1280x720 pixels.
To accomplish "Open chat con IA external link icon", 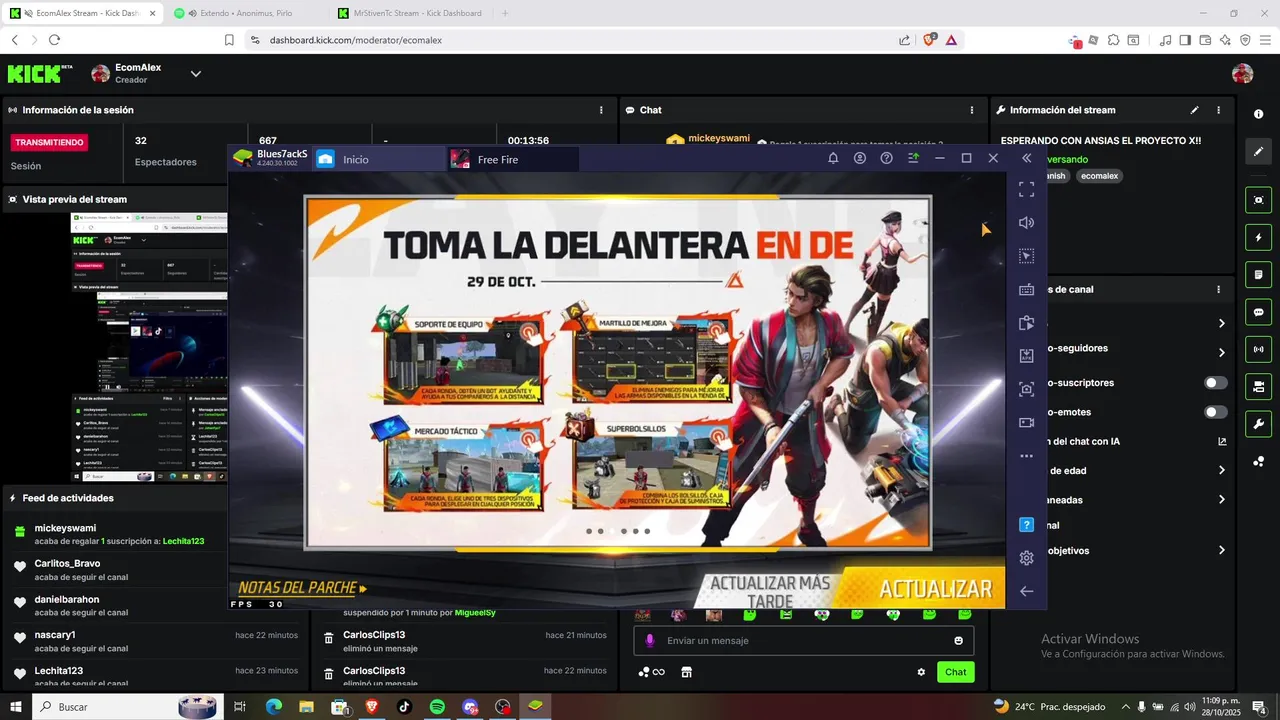I will tap(1221, 441).
